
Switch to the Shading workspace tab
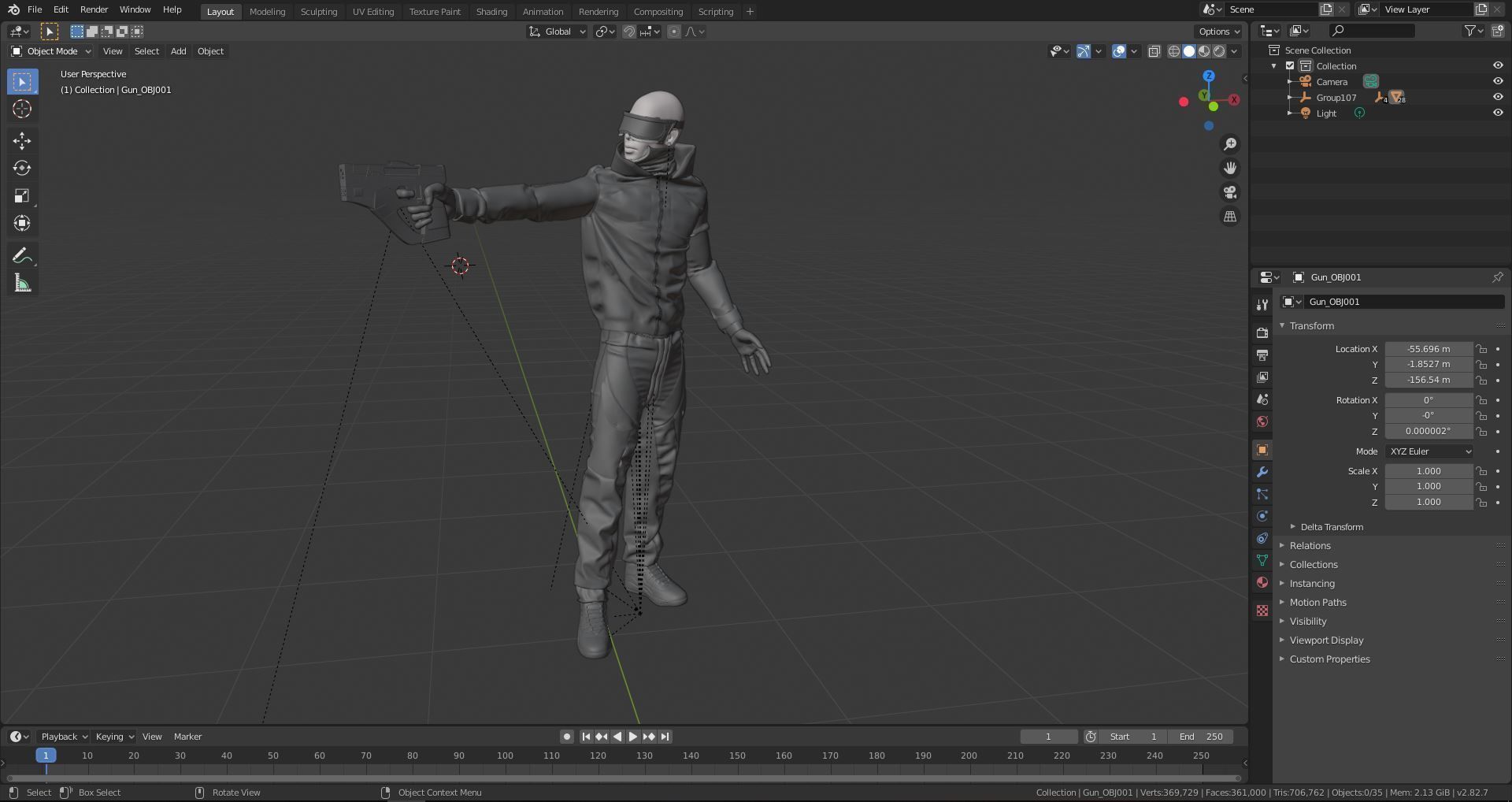(491, 12)
